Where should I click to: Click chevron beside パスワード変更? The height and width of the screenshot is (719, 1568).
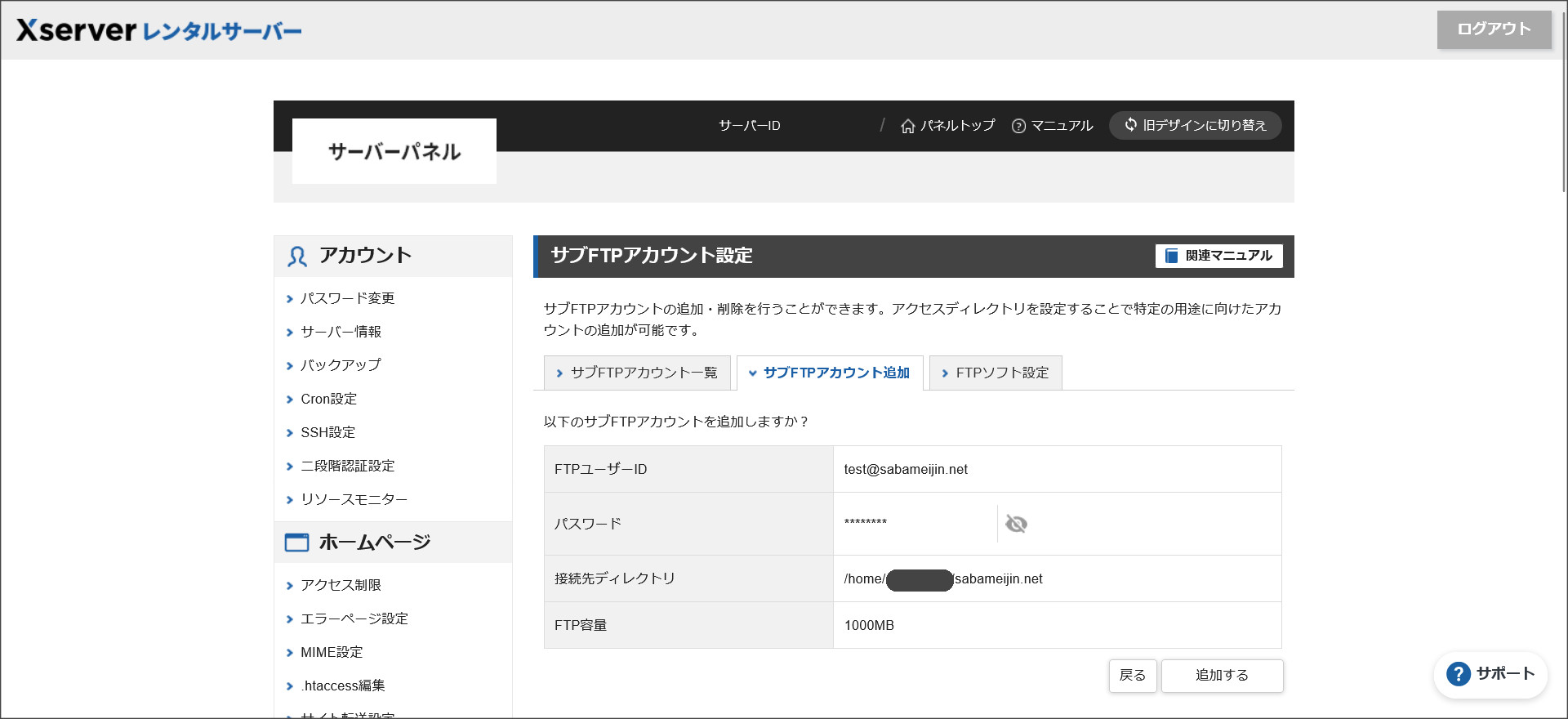pos(289,299)
